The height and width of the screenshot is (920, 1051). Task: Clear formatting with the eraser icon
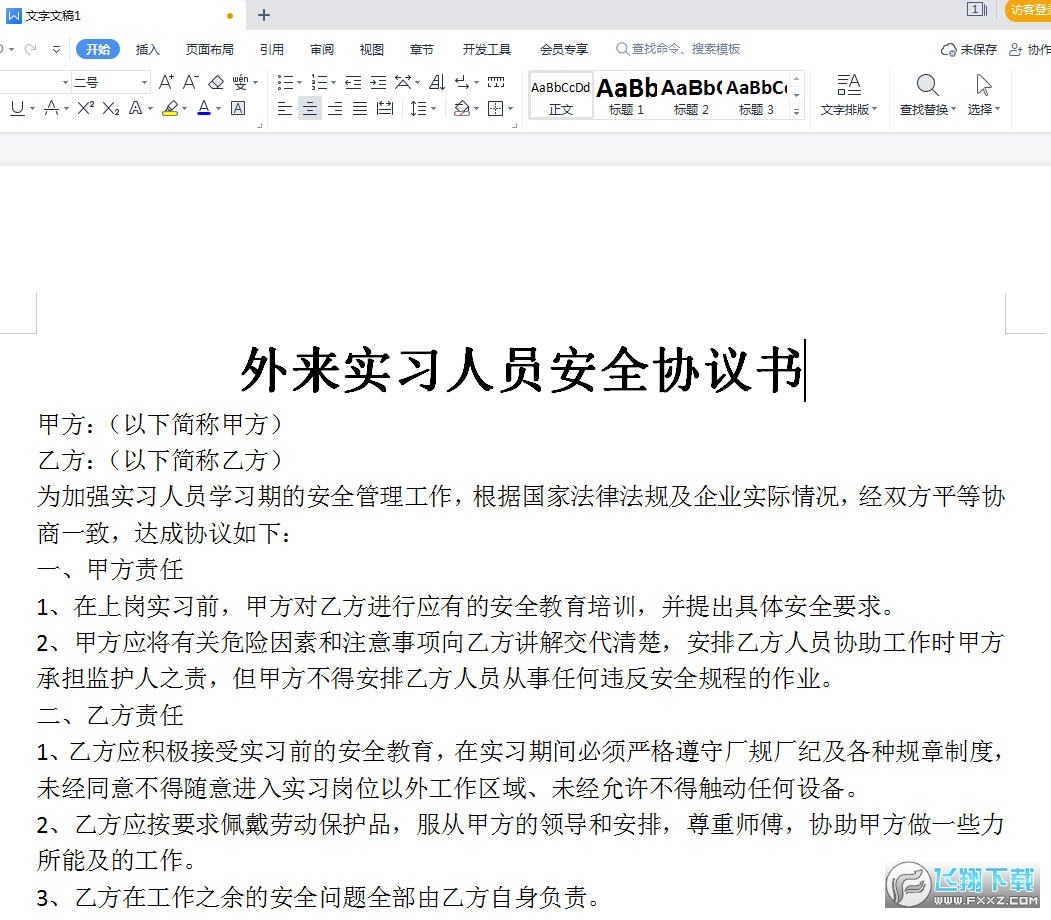[216, 82]
